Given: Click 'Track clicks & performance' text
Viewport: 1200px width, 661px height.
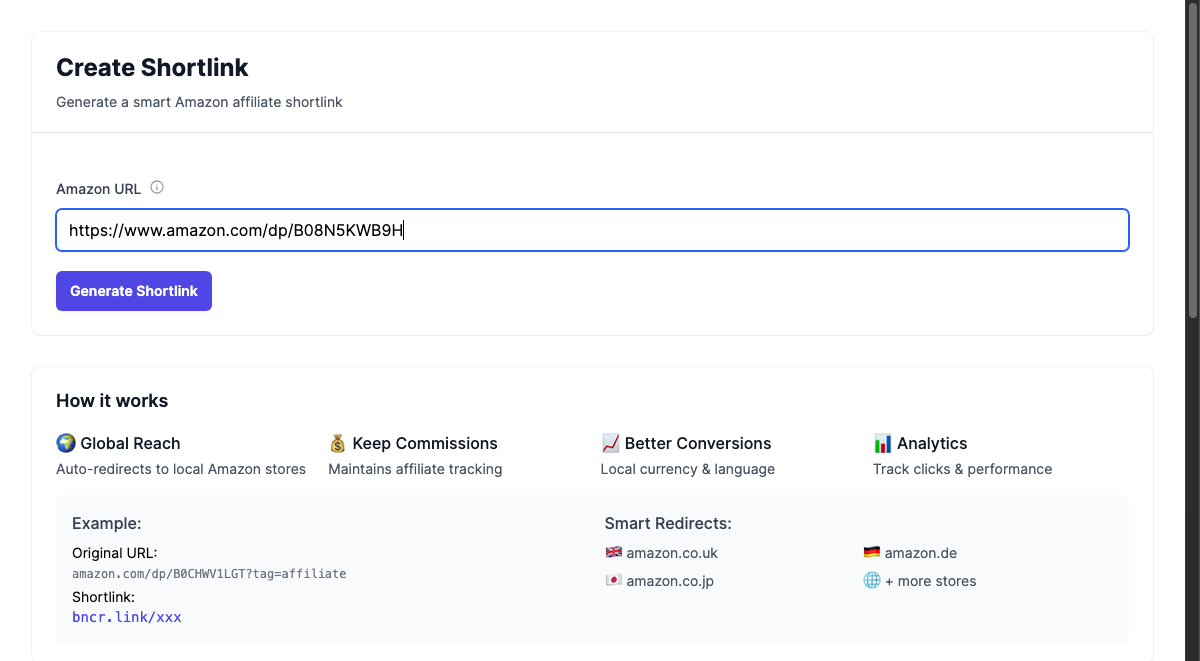Looking at the screenshot, I should [x=962, y=469].
